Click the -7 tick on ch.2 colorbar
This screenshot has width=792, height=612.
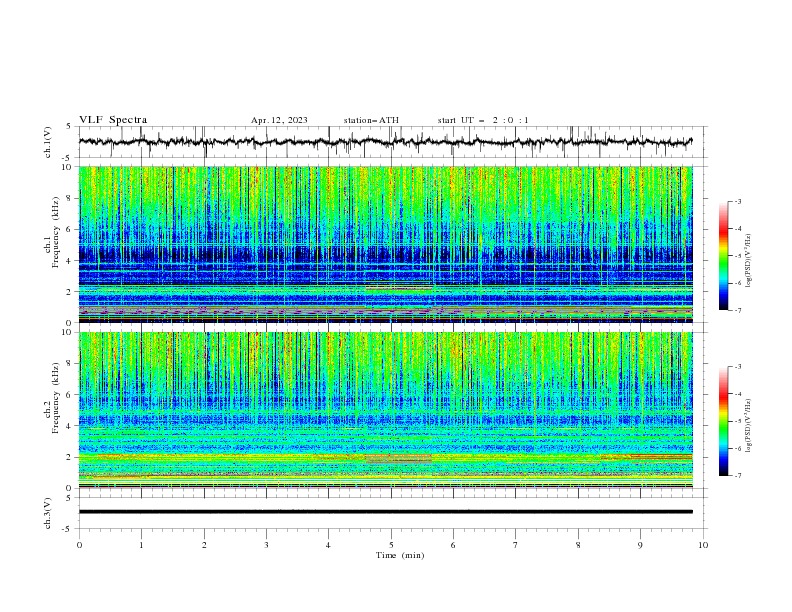point(738,475)
